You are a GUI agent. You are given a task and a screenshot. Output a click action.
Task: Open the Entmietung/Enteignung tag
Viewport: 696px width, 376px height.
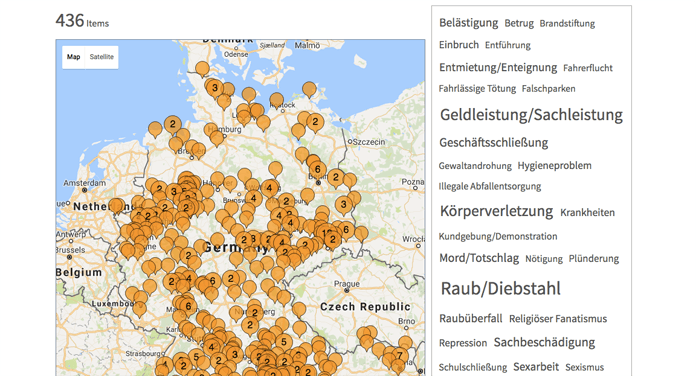click(x=498, y=67)
